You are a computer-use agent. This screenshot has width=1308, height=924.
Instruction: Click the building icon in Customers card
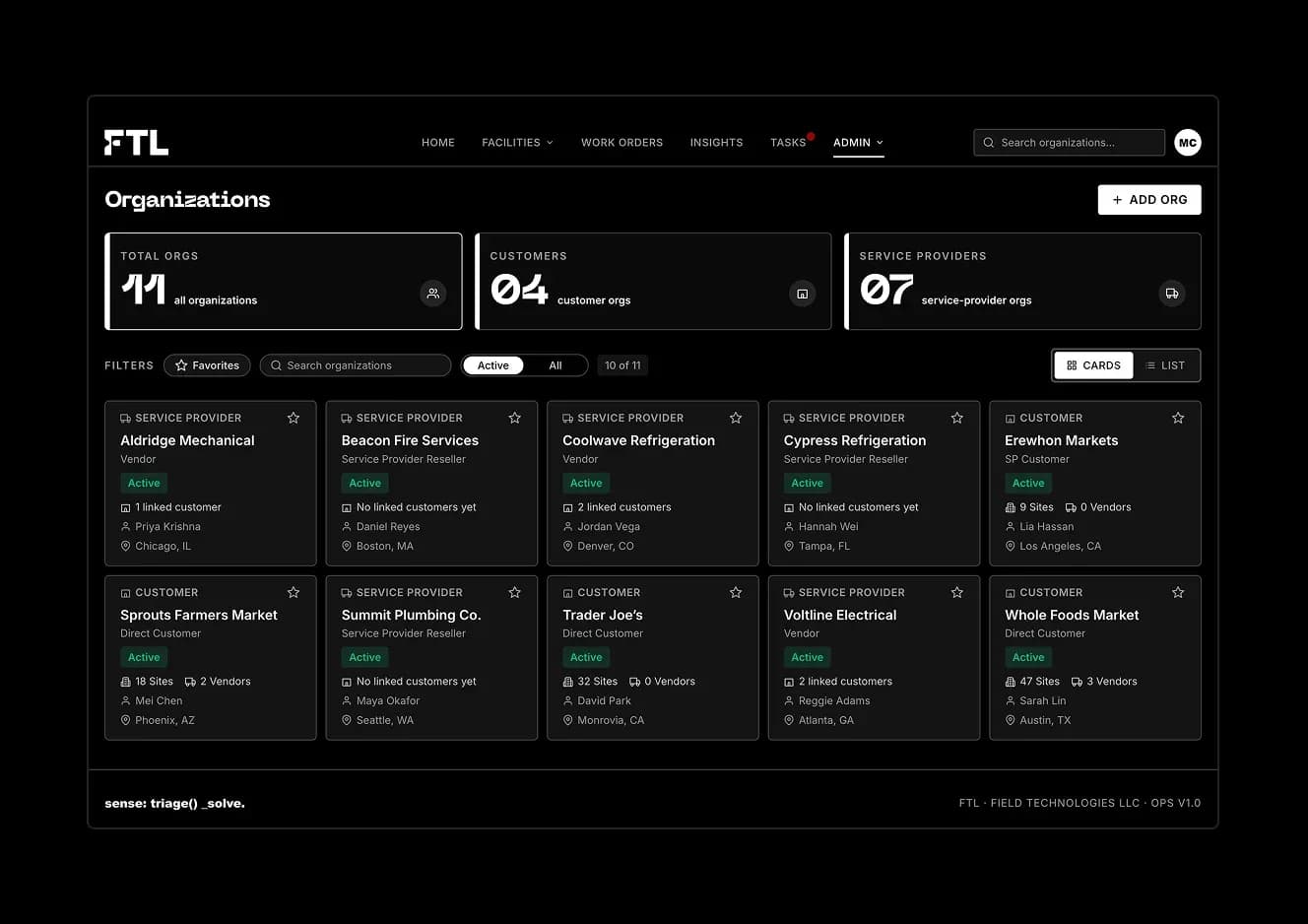(803, 294)
